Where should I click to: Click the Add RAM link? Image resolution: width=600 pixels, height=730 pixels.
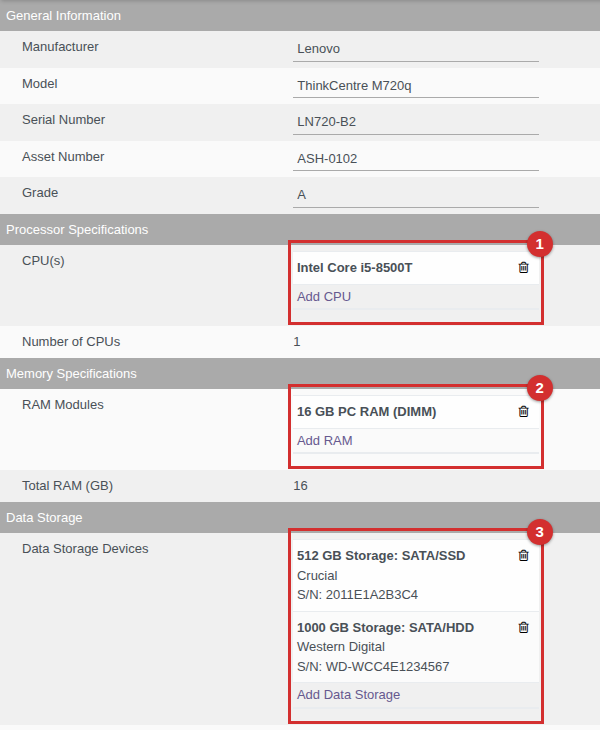coord(324,440)
